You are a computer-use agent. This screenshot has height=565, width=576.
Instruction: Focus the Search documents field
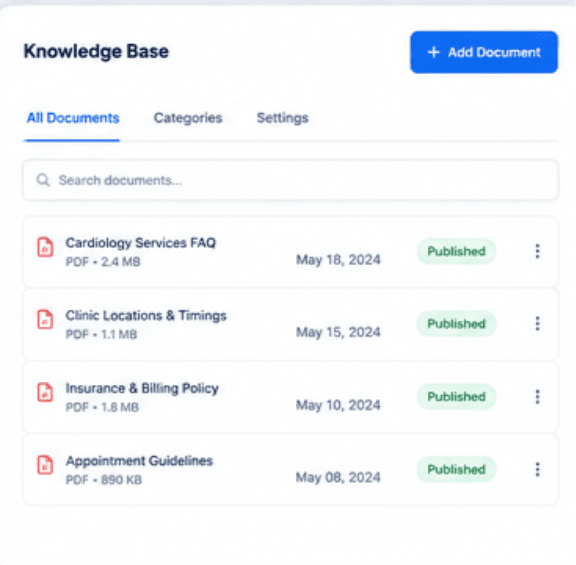click(x=291, y=180)
